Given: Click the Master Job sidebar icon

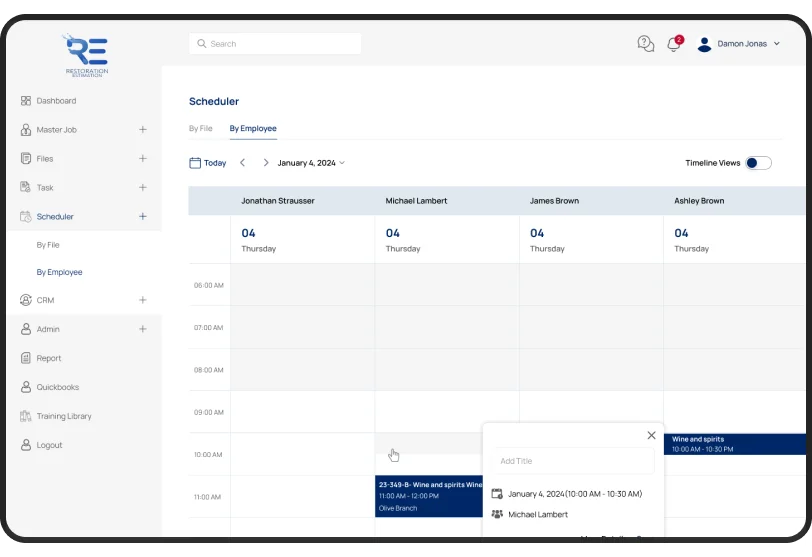Looking at the screenshot, I should [x=25, y=129].
